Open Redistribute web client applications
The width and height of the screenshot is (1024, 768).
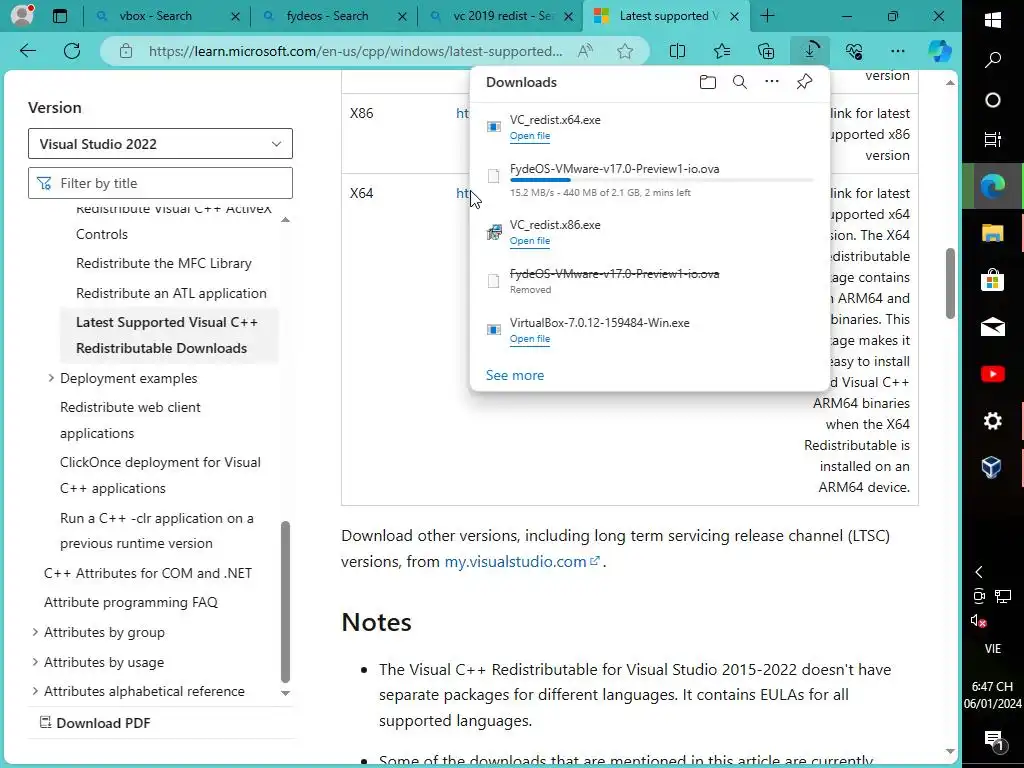[x=131, y=420]
